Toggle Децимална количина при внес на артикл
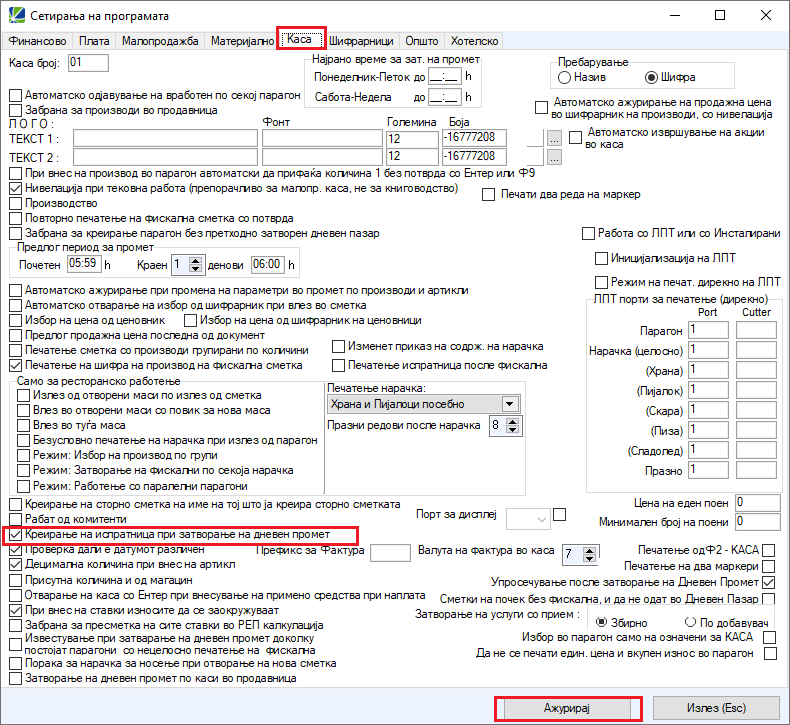 [x=16, y=565]
